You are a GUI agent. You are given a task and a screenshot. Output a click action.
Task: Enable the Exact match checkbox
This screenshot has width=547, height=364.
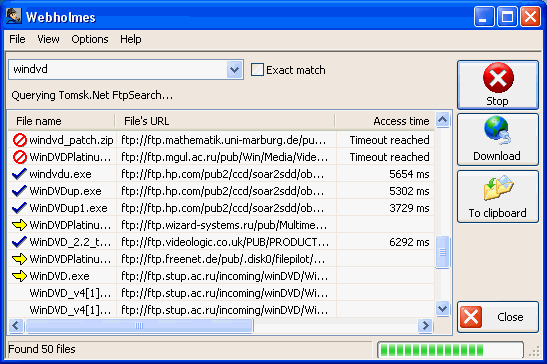coord(257,70)
